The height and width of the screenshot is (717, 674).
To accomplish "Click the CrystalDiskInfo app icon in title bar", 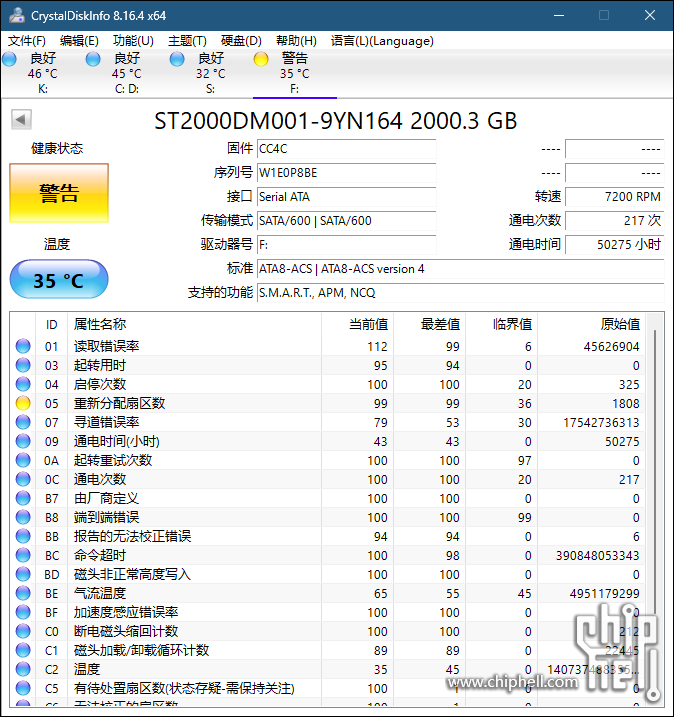I will 17,15.
